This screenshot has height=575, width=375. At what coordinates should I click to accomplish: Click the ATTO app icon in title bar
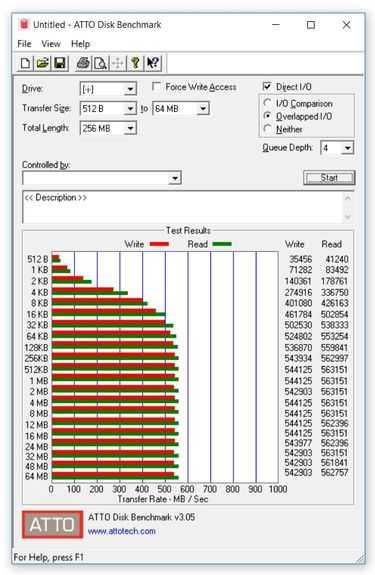24,25
